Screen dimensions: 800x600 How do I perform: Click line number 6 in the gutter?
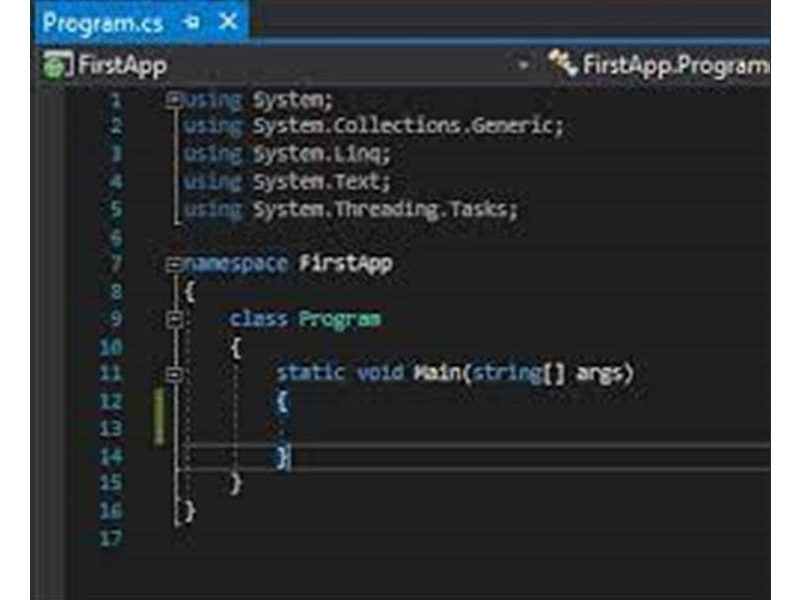pos(116,238)
